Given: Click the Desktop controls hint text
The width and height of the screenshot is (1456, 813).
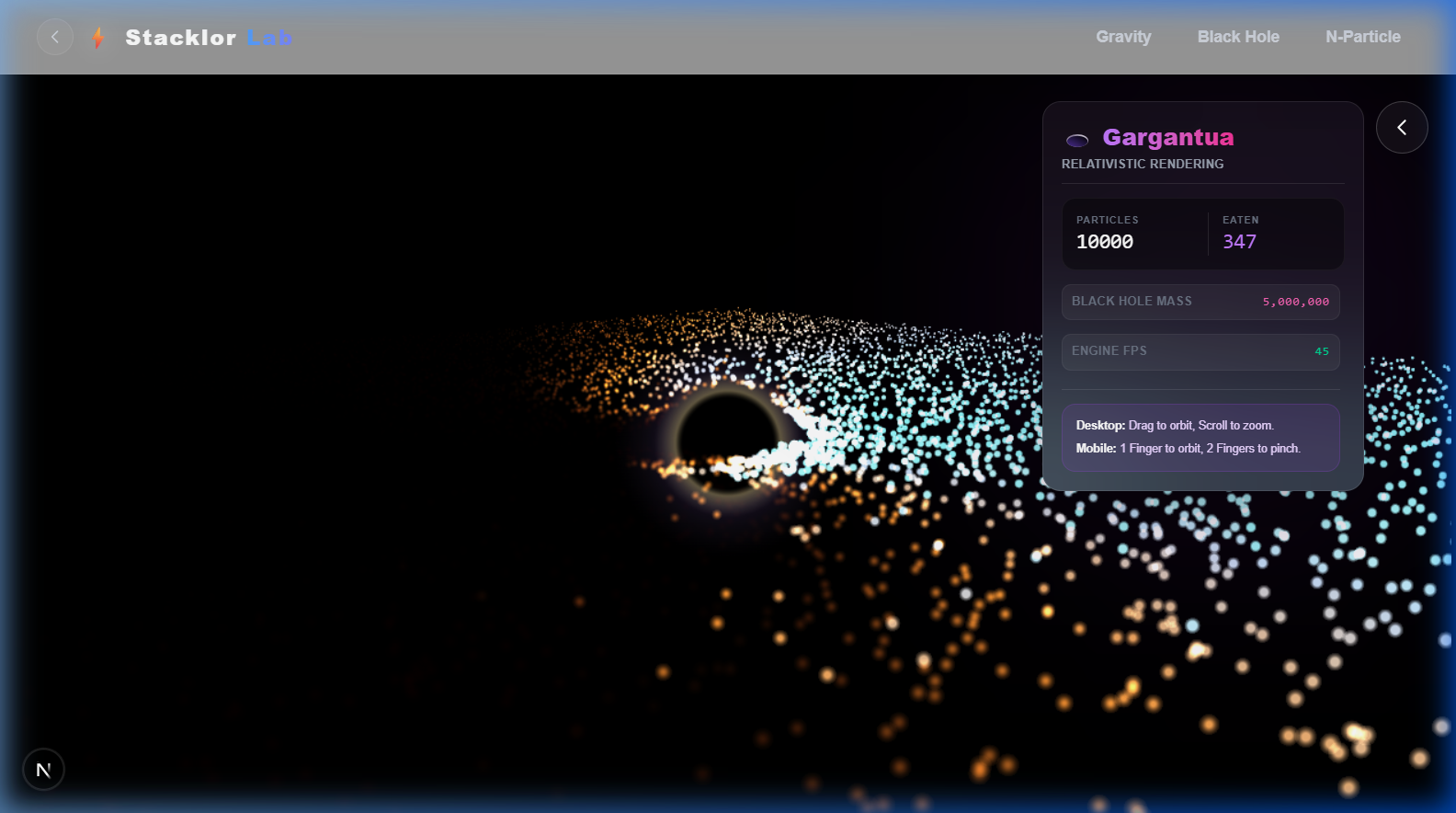Looking at the screenshot, I should (x=1175, y=426).
